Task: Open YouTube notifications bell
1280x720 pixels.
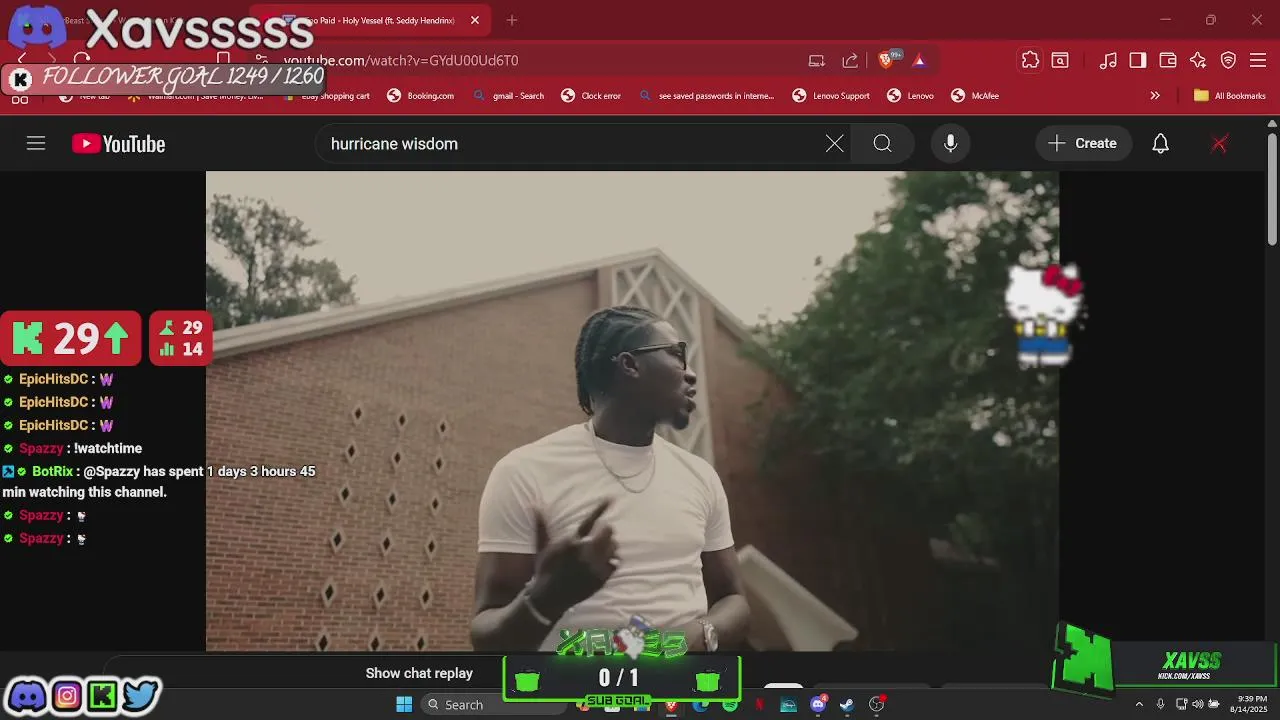Action: click(x=1160, y=144)
